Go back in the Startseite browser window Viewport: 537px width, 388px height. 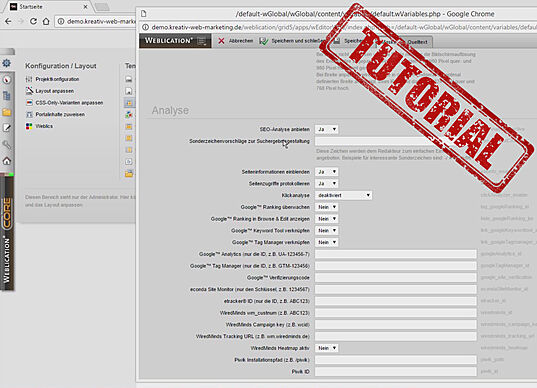[x=8, y=21]
